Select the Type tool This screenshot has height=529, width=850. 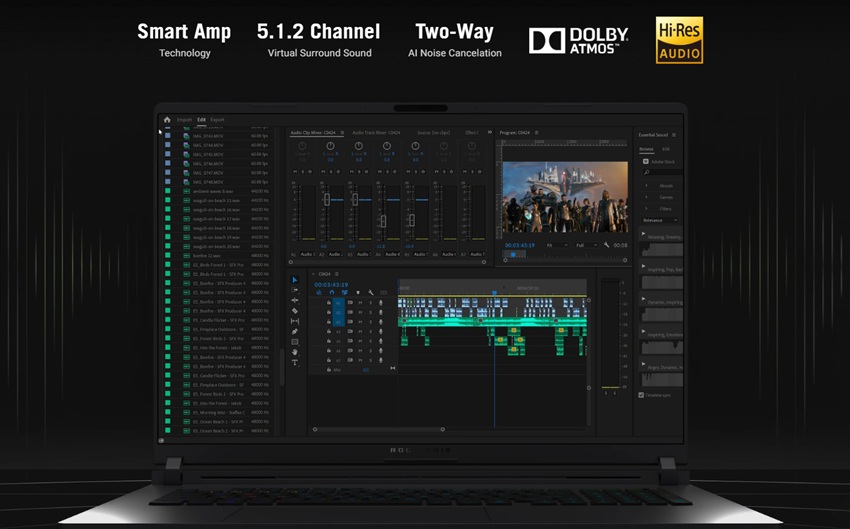click(295, 363)
